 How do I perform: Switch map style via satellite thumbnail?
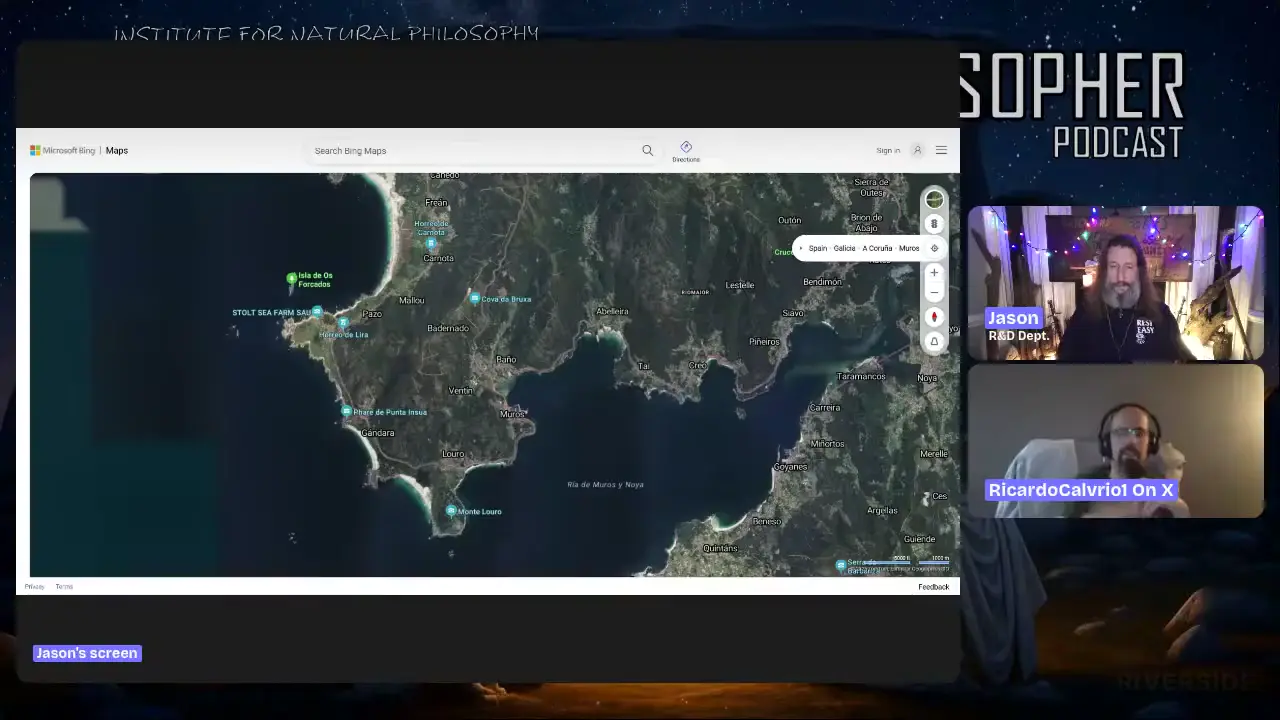pyautogui.click(x=934, y=199)
